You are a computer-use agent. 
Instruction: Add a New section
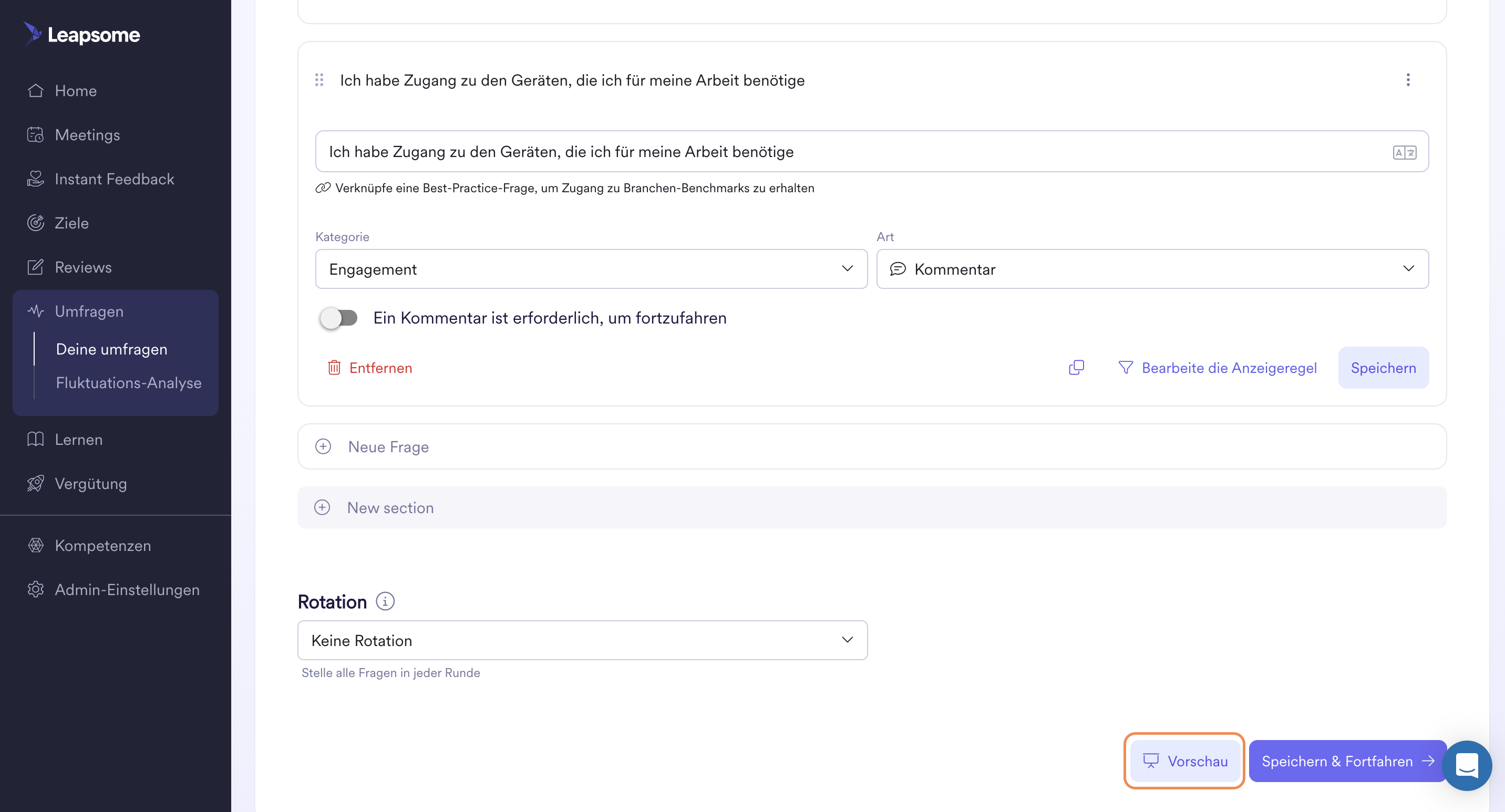872,507
